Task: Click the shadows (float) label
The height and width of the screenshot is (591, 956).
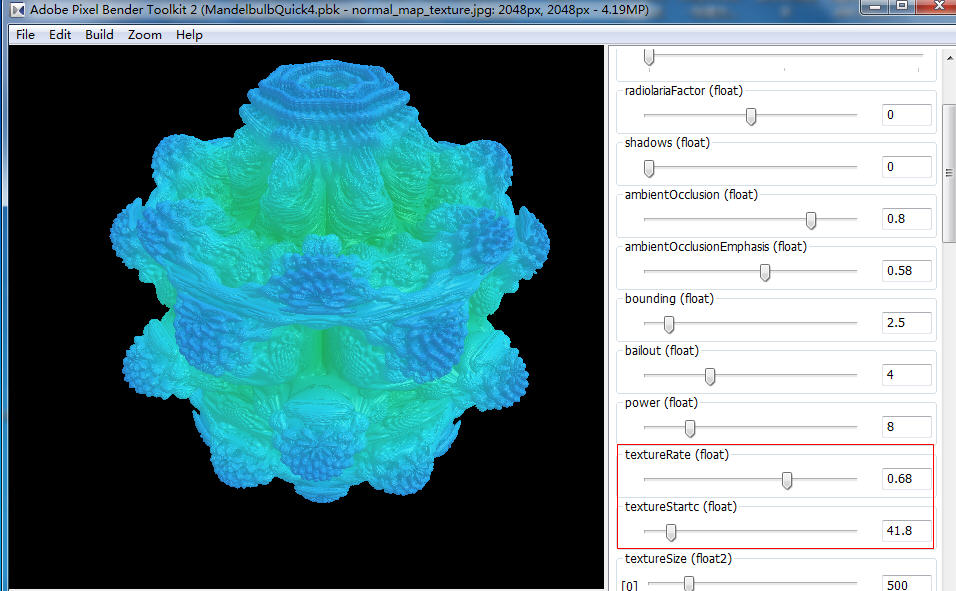Action: click(667, 143)
